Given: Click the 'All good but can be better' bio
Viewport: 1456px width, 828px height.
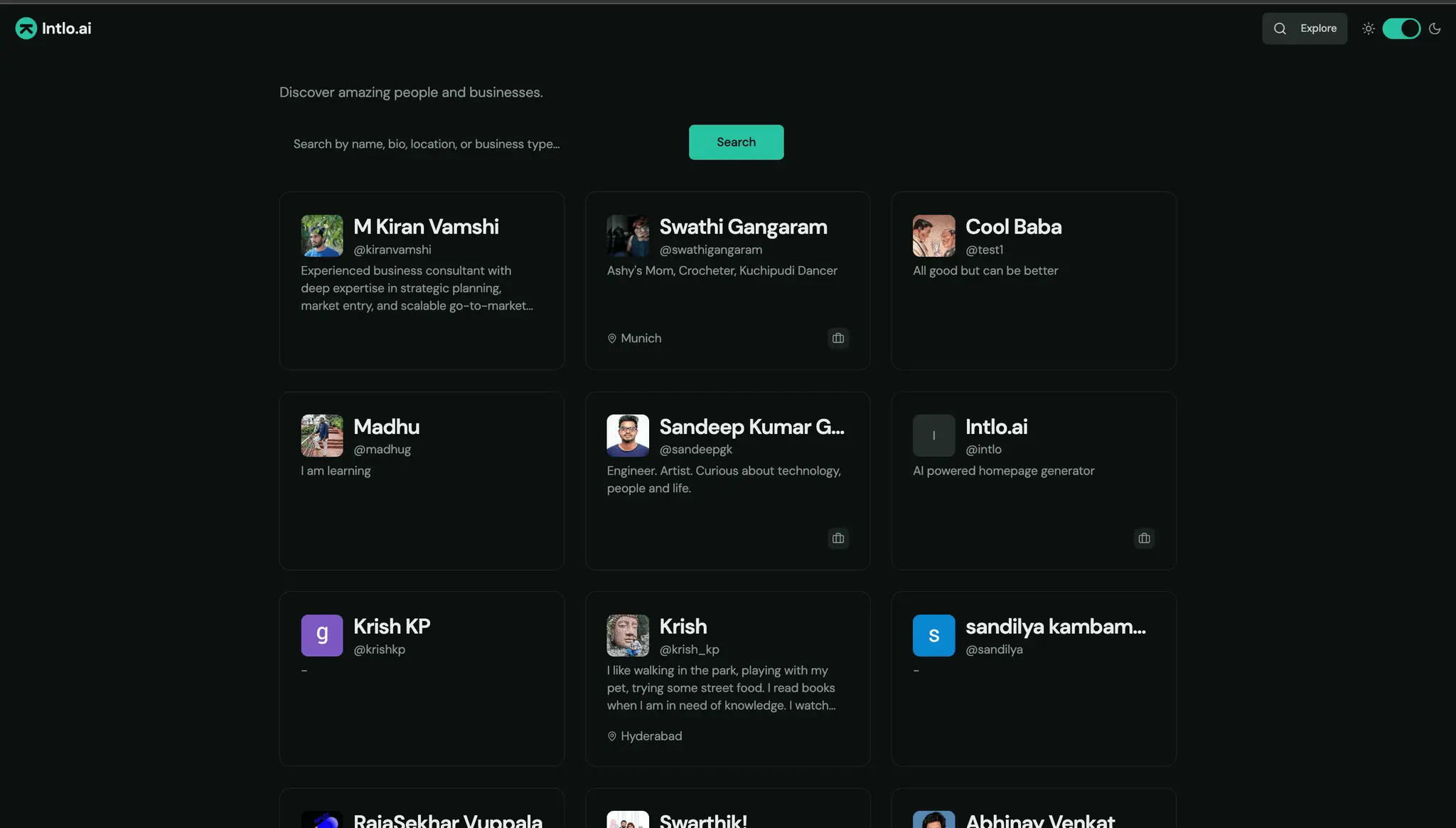Looking at the screenshot, I should tap(985, 271).
